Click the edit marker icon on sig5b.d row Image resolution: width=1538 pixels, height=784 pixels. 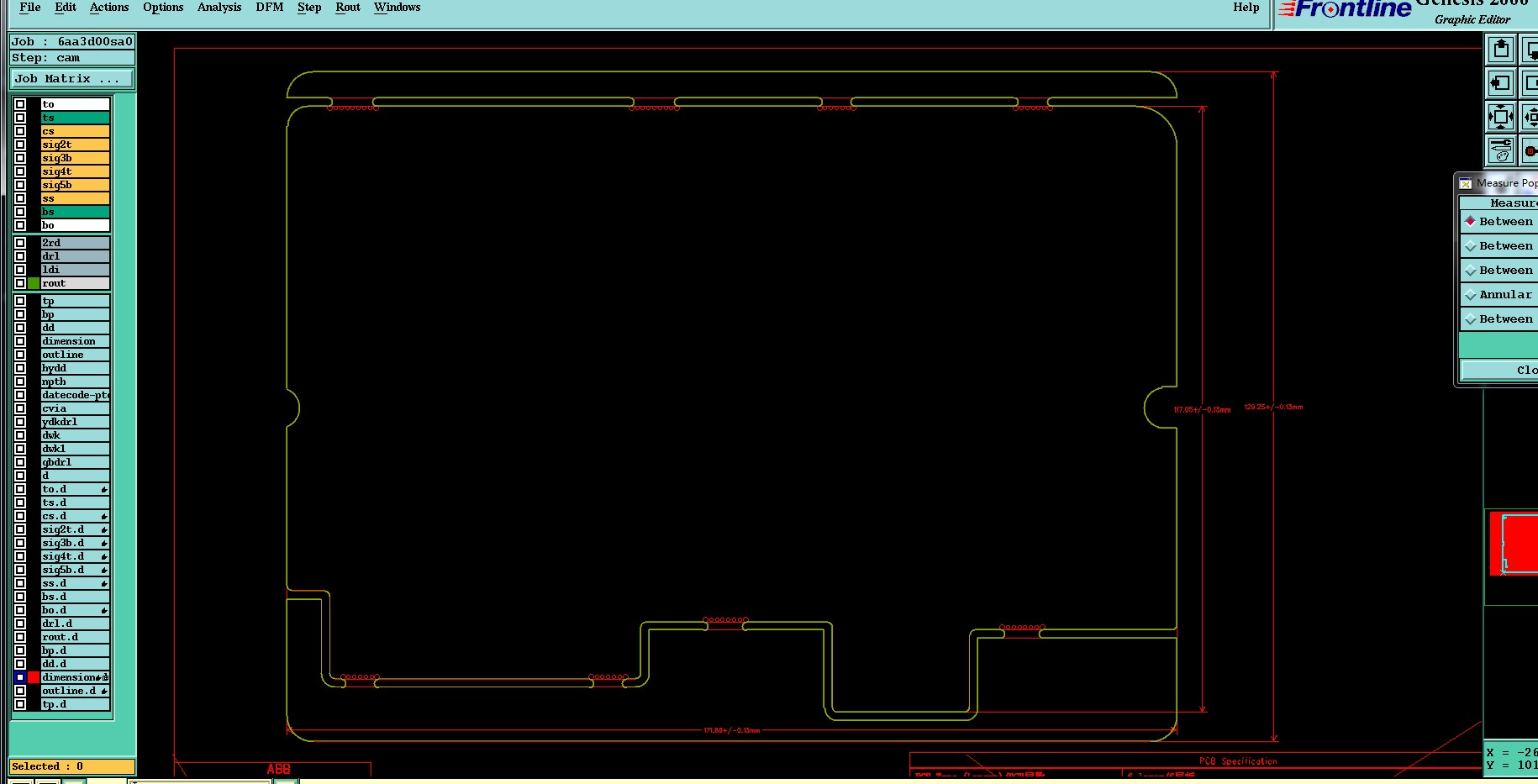pos(104,570)
